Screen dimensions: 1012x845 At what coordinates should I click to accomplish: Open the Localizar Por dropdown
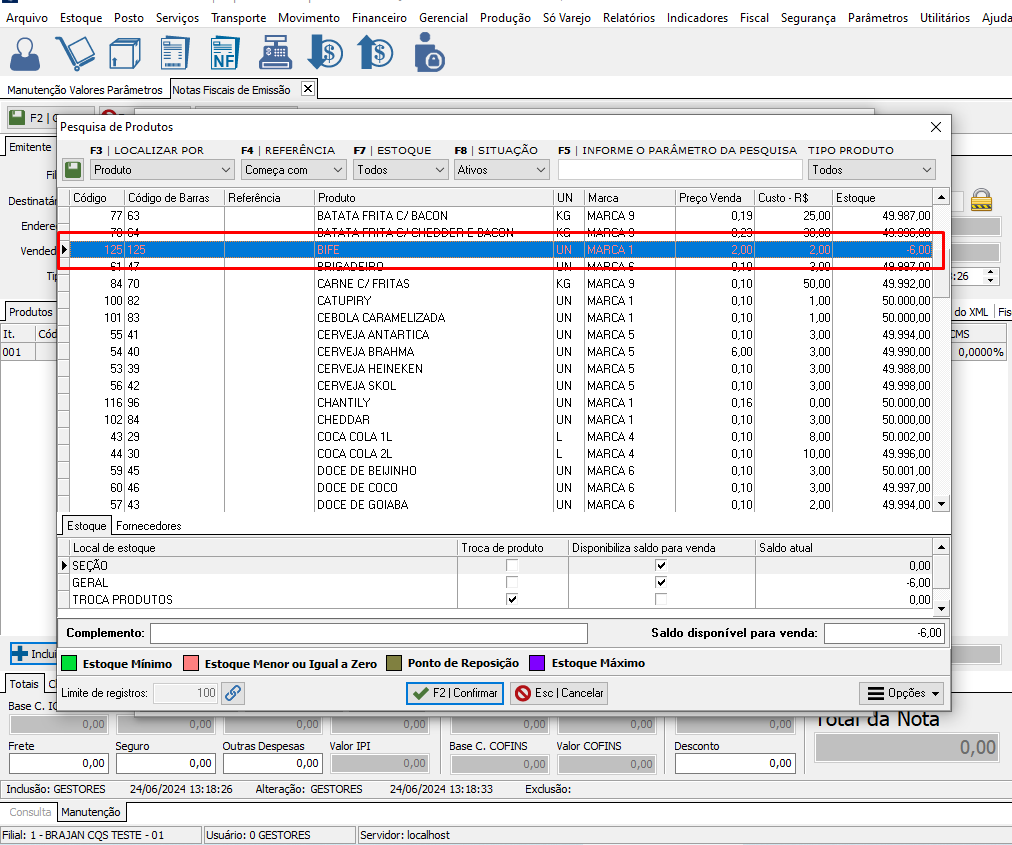point(162,170)
